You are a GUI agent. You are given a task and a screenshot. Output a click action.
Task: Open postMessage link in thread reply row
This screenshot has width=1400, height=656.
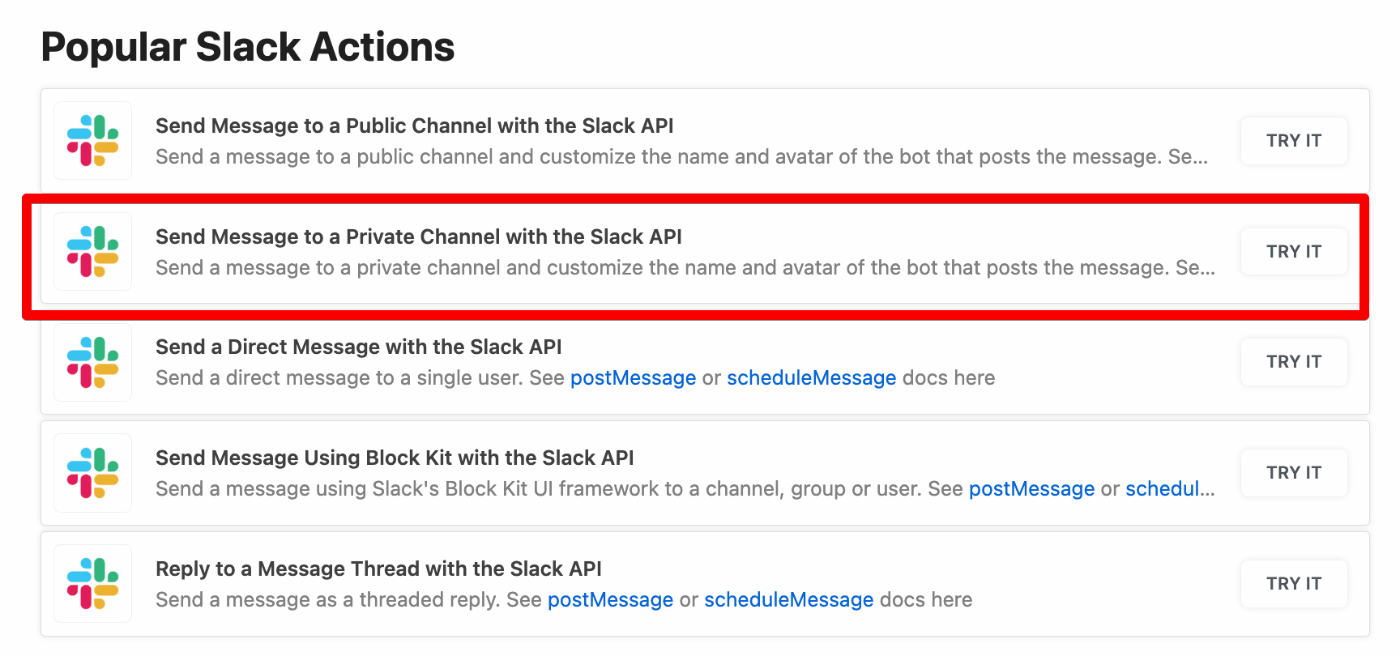point(610,600)
